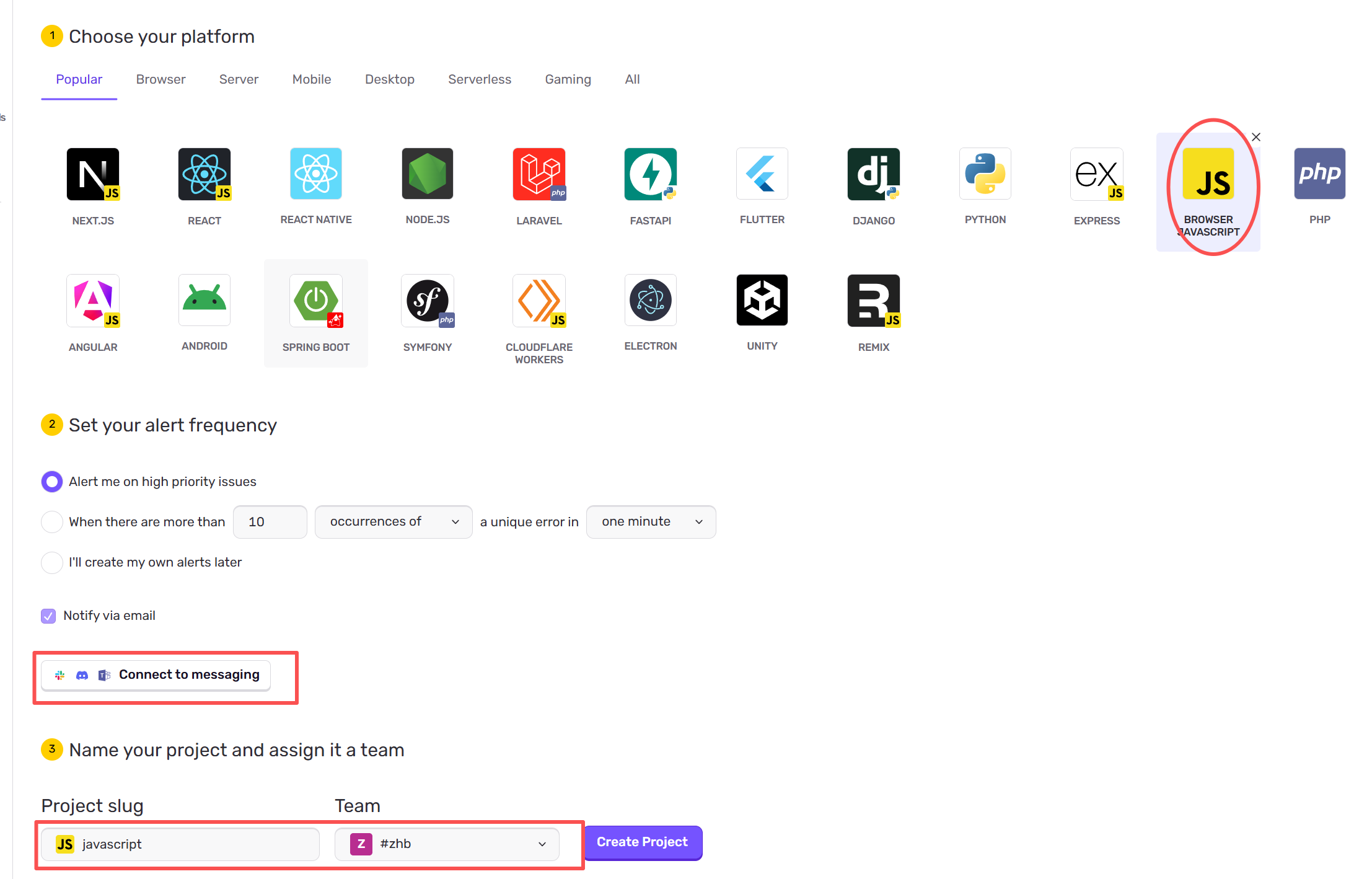
Task: Open the #zhb Team dropdown
Action: (x=447, y=844)
